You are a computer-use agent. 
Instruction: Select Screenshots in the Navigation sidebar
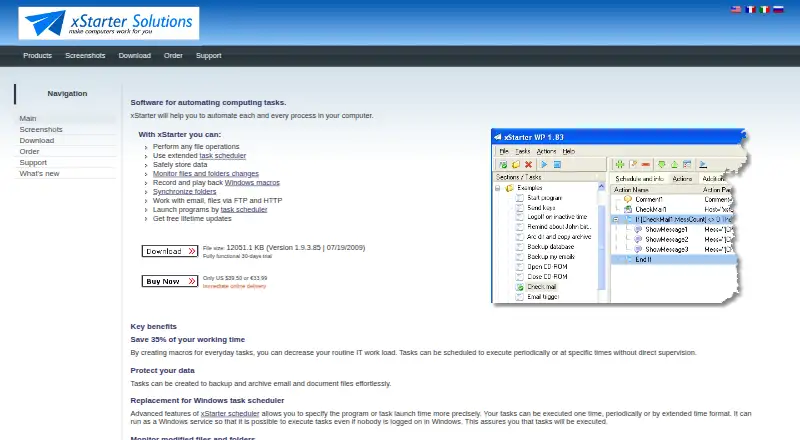coord(65,130)
